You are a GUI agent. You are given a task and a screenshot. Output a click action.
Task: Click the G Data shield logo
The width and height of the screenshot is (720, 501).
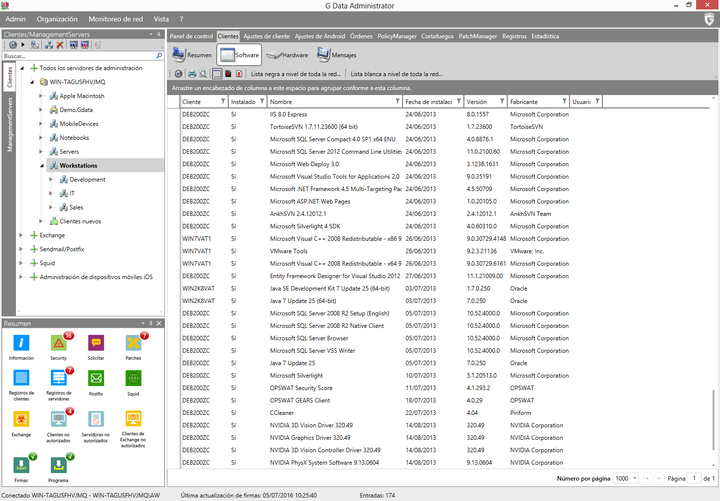[x=709, y=19]
